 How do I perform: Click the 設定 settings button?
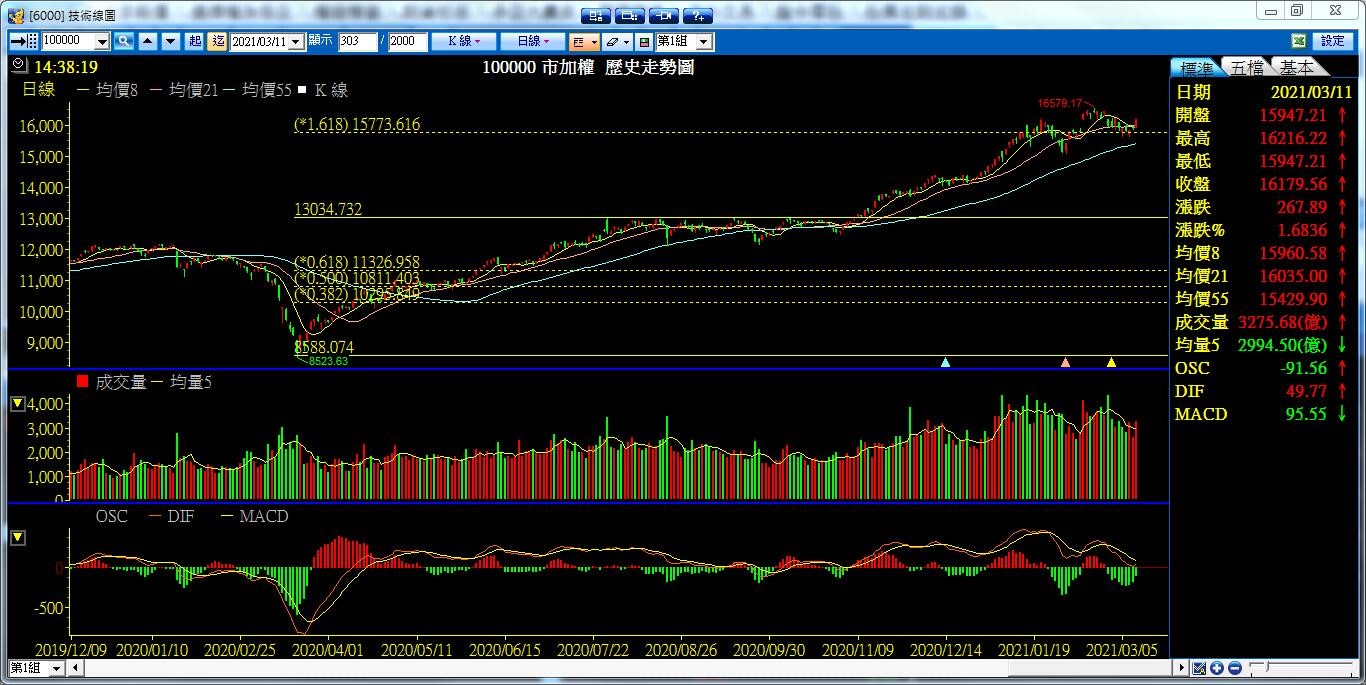point(1333,41)
